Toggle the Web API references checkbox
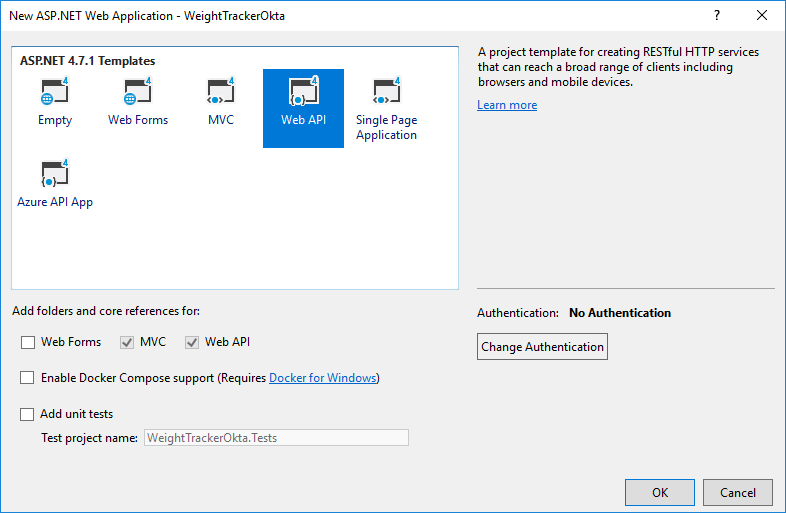This screenshot has width=786, height=513. pyautogui.click(x=192, y=343)
